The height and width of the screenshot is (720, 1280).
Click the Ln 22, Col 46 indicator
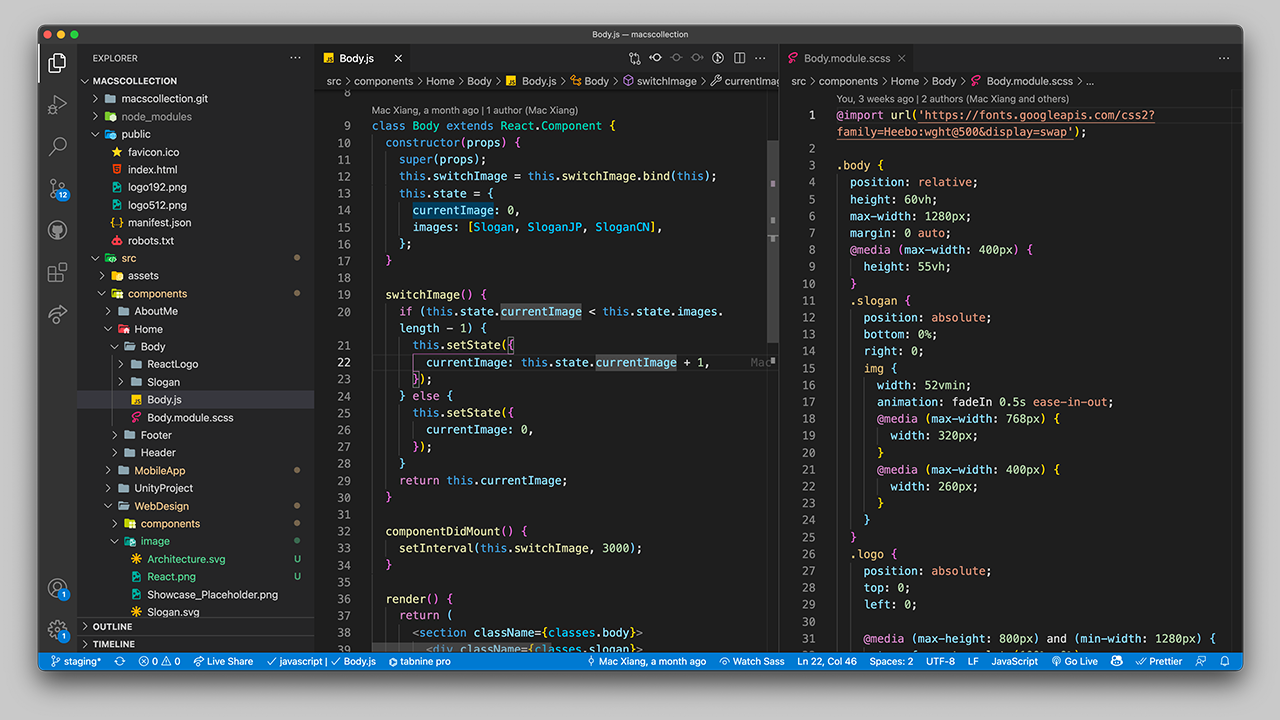(x=827, y=661)
